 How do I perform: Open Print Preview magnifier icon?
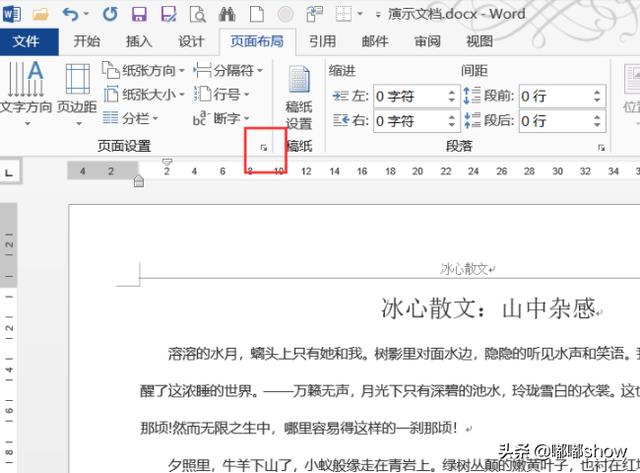pyautogui.click(x=198, y=15)
